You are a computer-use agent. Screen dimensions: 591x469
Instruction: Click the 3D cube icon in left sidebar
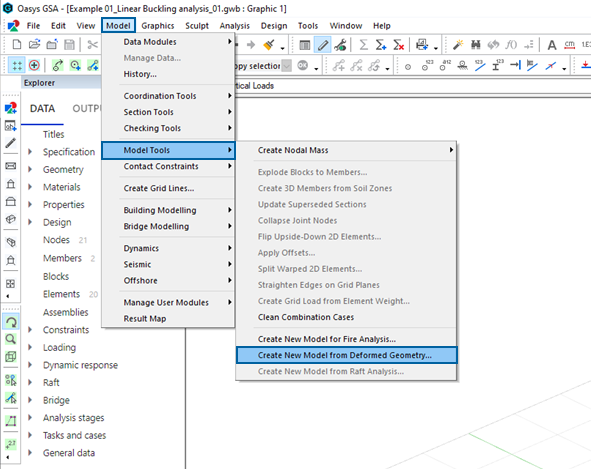tap(11, 357)
